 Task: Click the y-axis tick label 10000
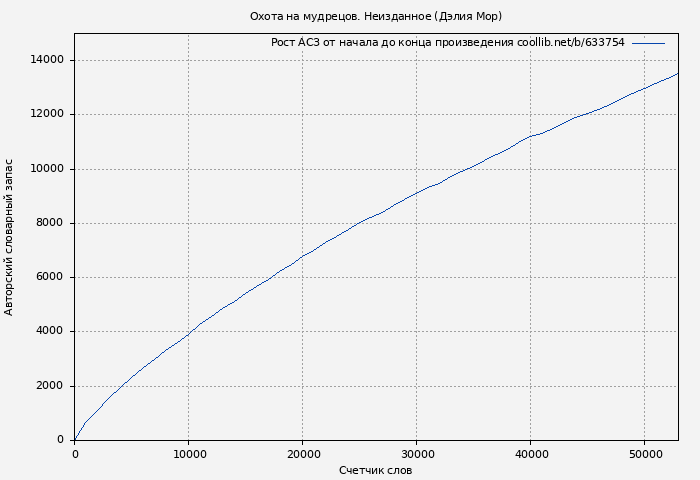[47, 169]
